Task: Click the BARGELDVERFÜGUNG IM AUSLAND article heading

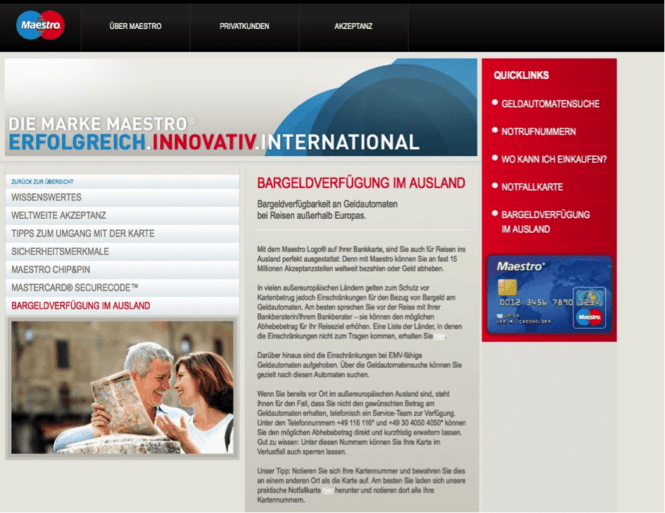Action: pos(361,183)
